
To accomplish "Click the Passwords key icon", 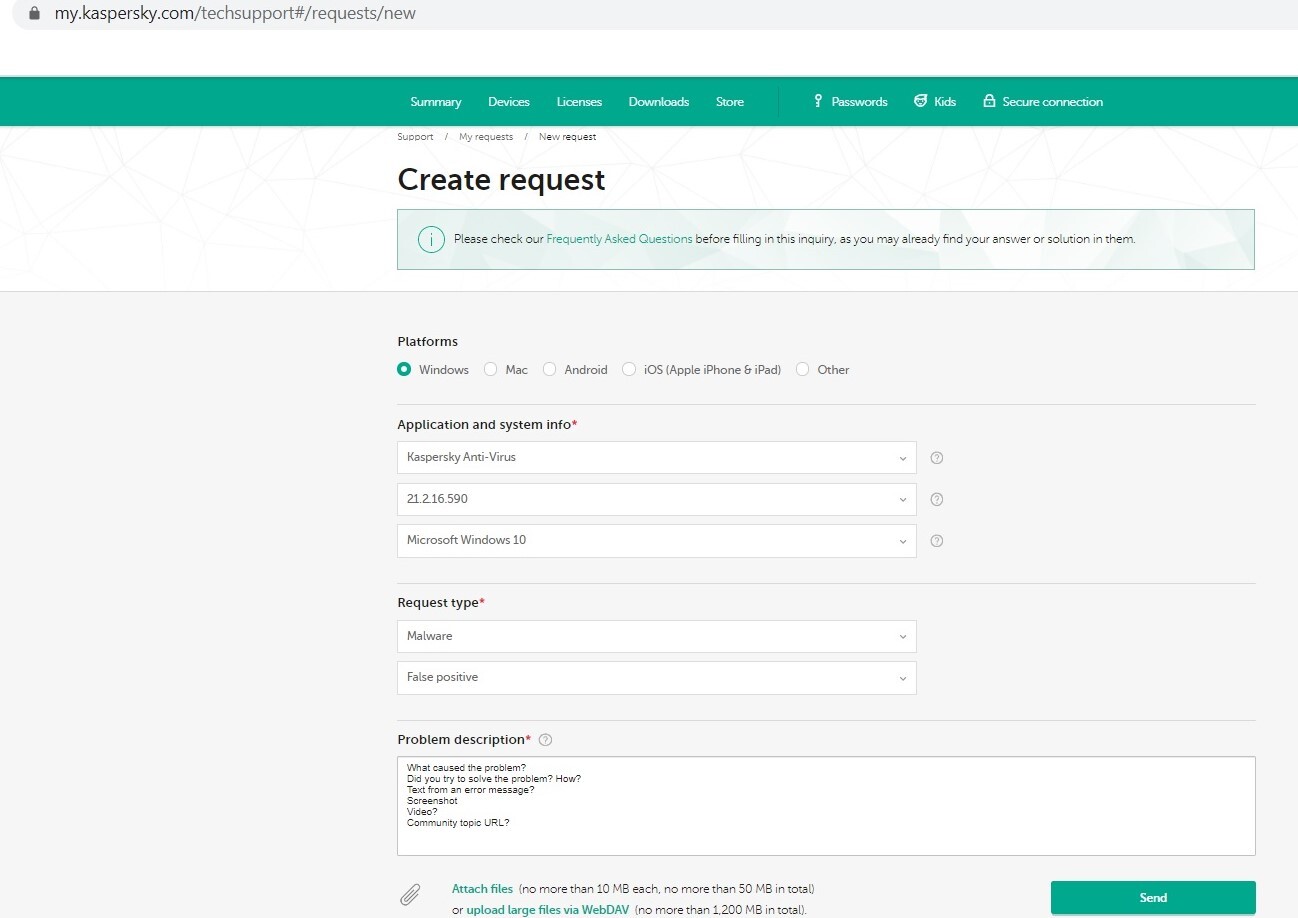I will click(x=818, y=101).
